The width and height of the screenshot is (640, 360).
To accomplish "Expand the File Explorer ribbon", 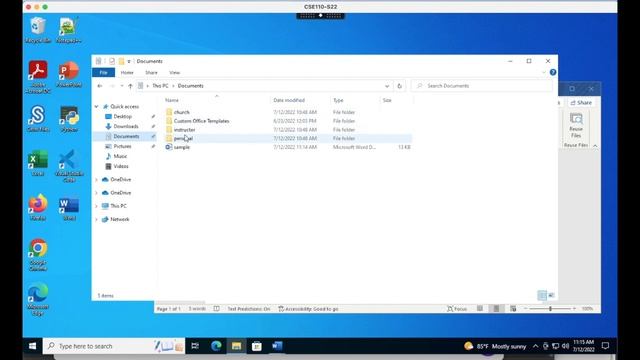I will 543,73.
